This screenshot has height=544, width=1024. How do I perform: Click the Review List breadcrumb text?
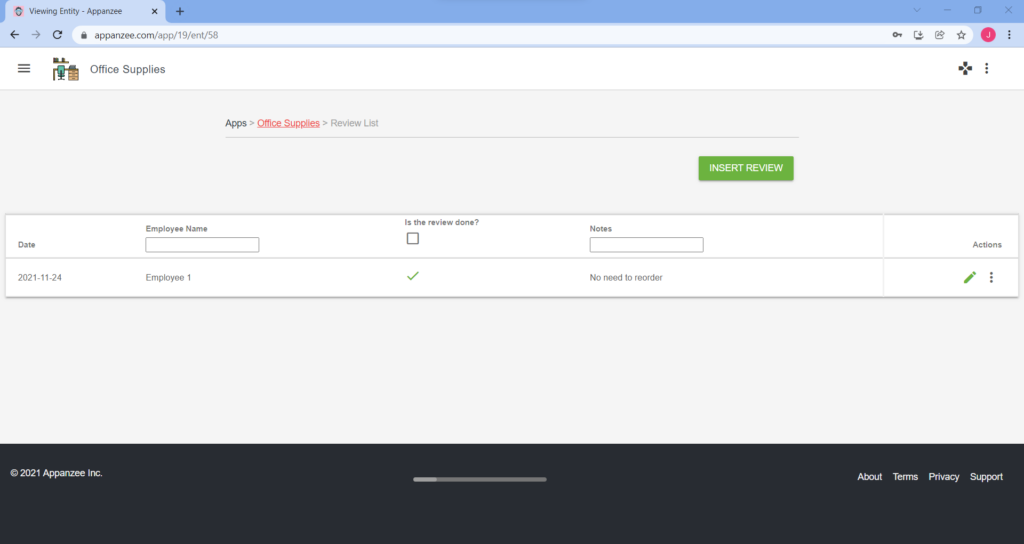354,123
